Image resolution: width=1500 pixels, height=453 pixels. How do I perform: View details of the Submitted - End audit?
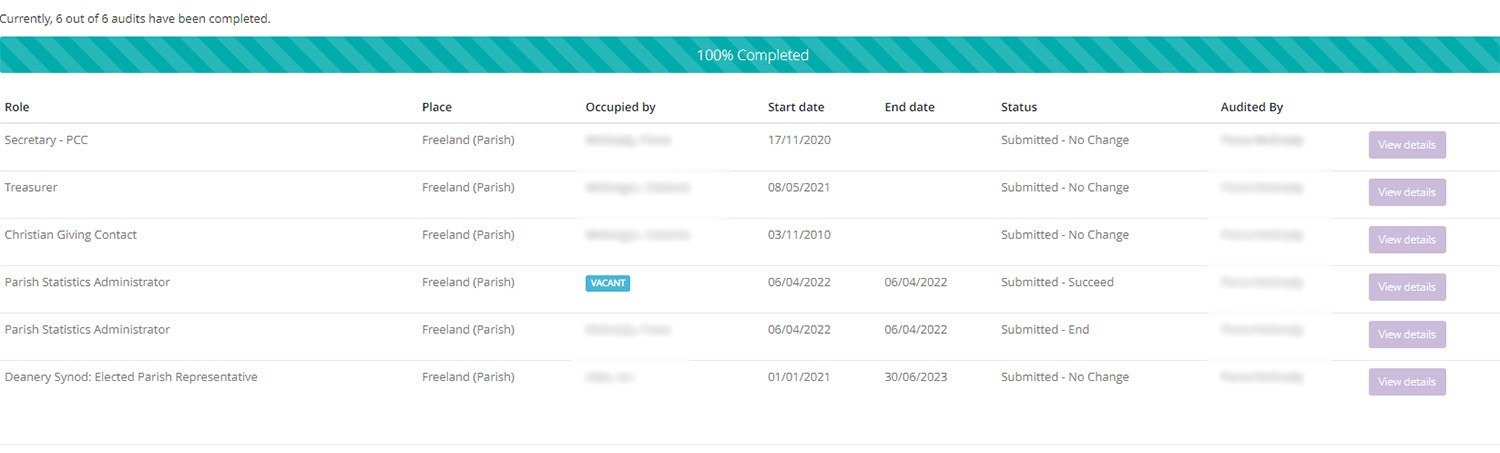(x=1406, y=334)
